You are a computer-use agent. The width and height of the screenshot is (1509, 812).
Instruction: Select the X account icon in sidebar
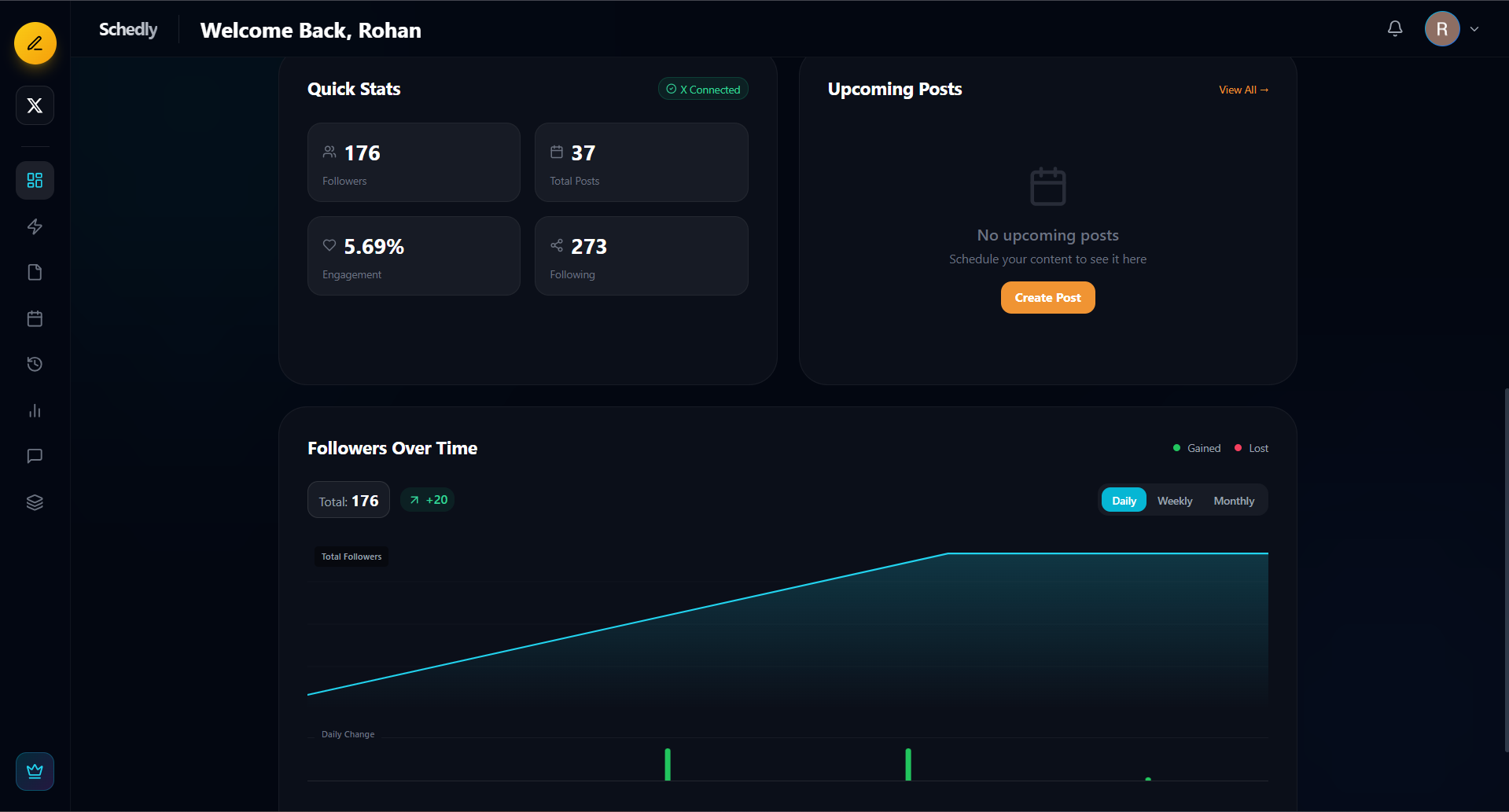tap(35, 105)
